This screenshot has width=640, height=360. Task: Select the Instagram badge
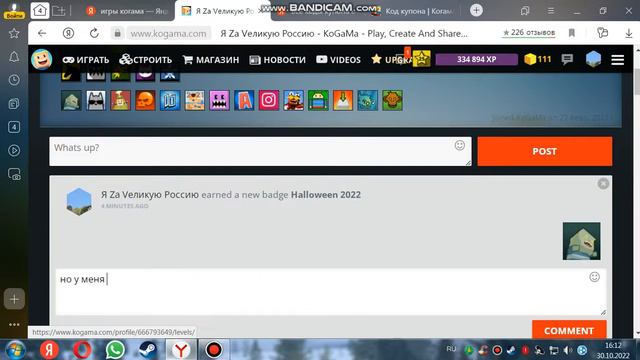269,100
